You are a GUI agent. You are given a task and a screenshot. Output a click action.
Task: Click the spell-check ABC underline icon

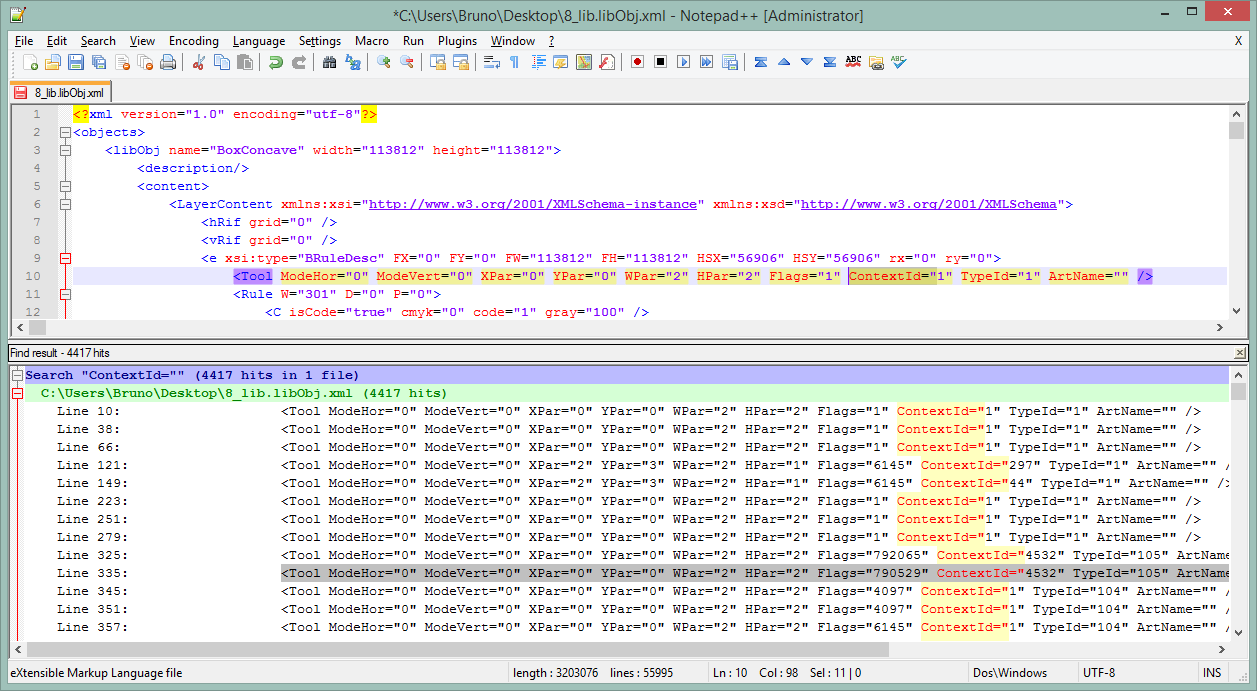click(853, 62)
